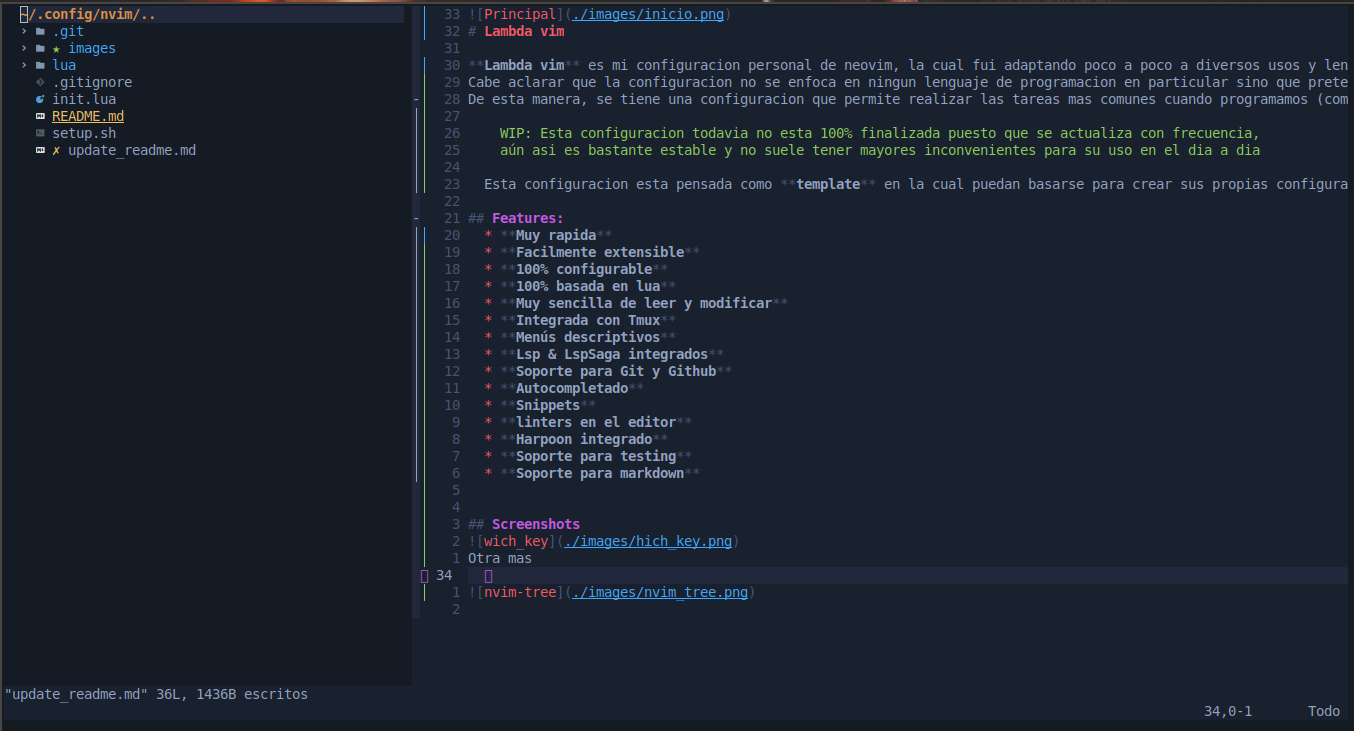Click the images folder icon
The width and height of the screenshot is (1354, 731).
pos(40,48)
